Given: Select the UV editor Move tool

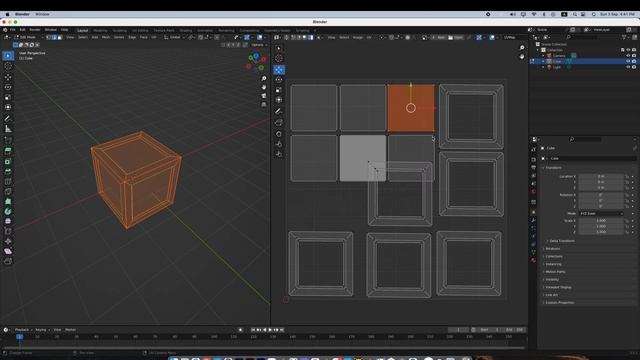Looking at the screenshot, I should [279, 69].
